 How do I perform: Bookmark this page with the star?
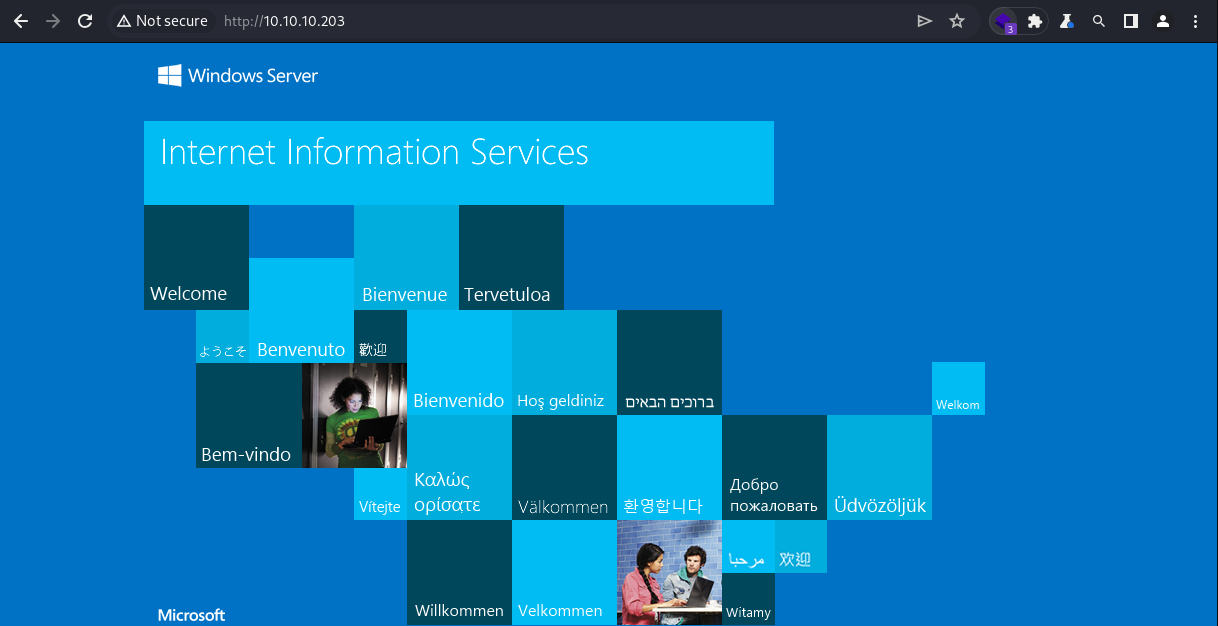(957, 21)
